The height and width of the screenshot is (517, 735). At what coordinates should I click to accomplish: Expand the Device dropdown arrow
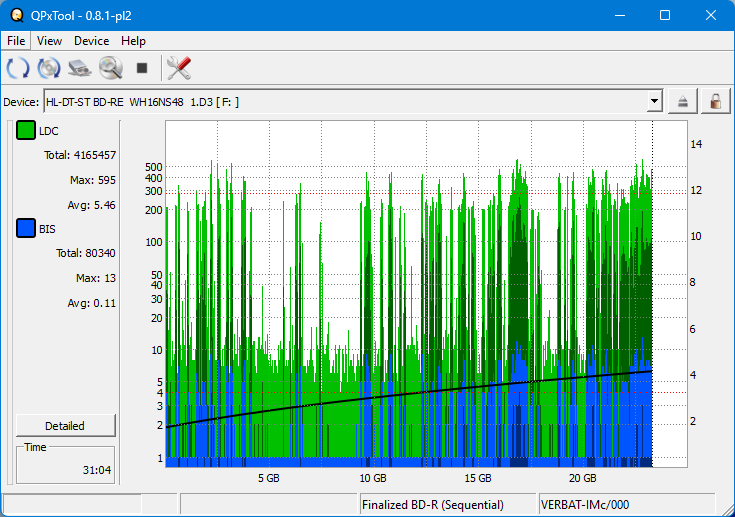point(654,101)
